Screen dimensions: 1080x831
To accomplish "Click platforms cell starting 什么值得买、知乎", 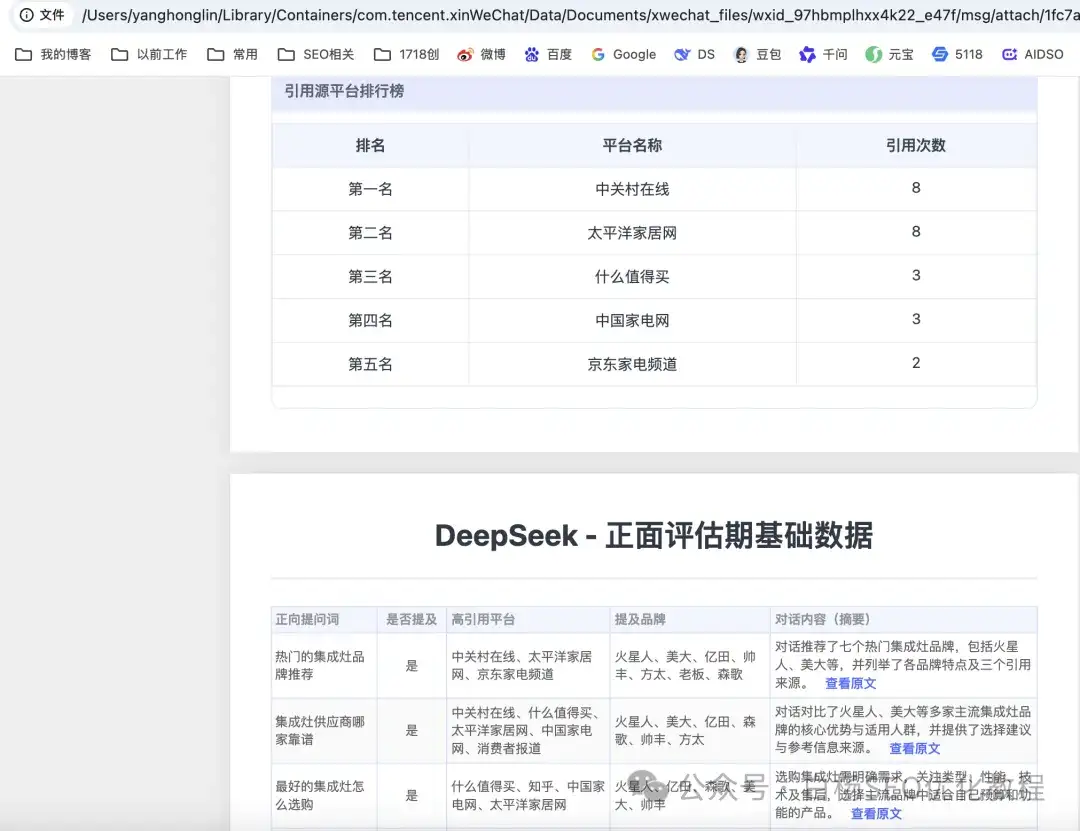I will pos(528,795).
